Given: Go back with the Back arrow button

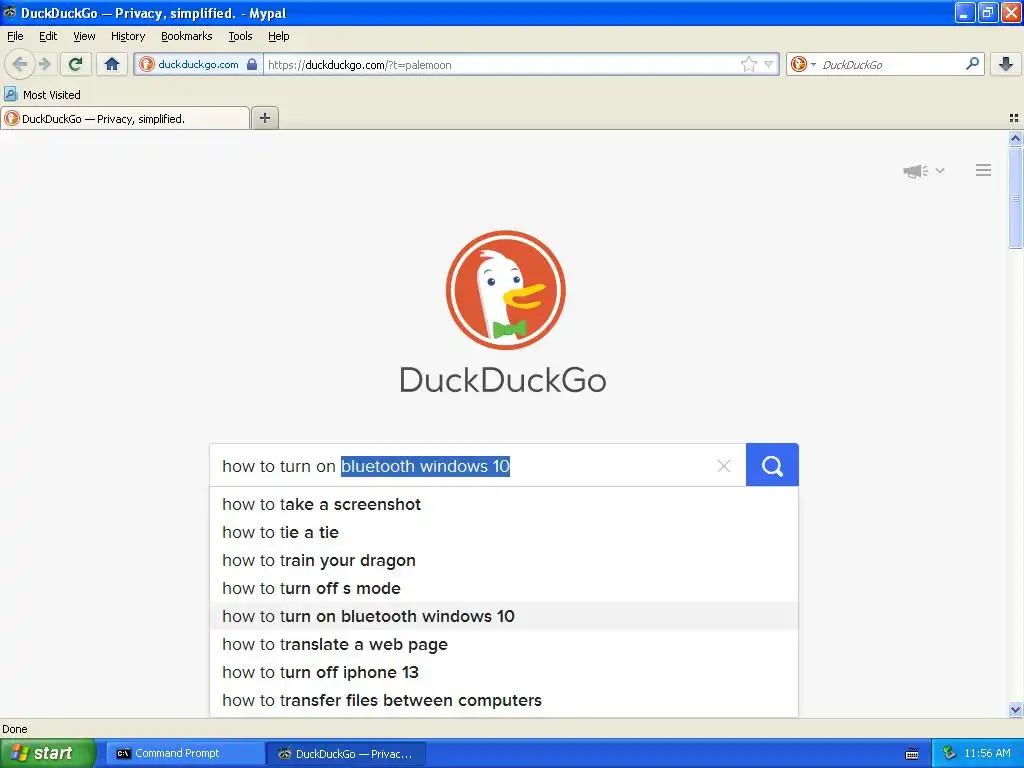Looking at the screenshot, I should coord(19,64).
